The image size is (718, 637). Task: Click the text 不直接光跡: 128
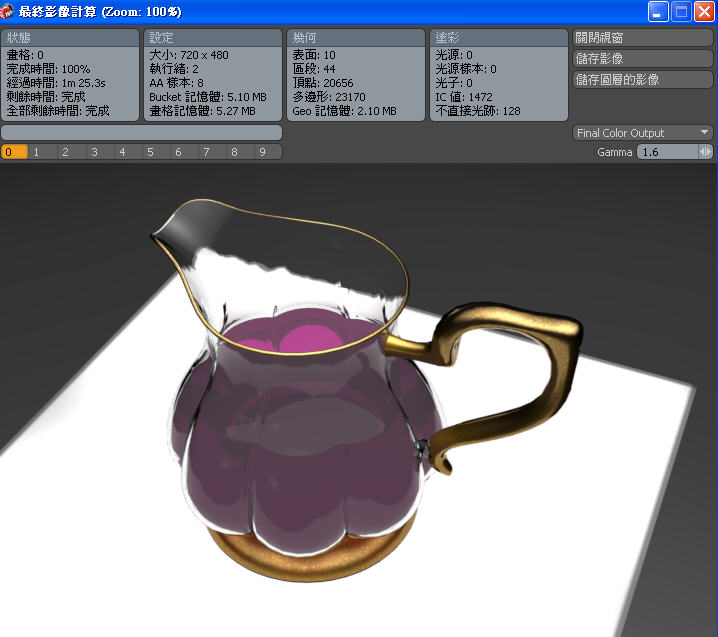pos(478,111)
